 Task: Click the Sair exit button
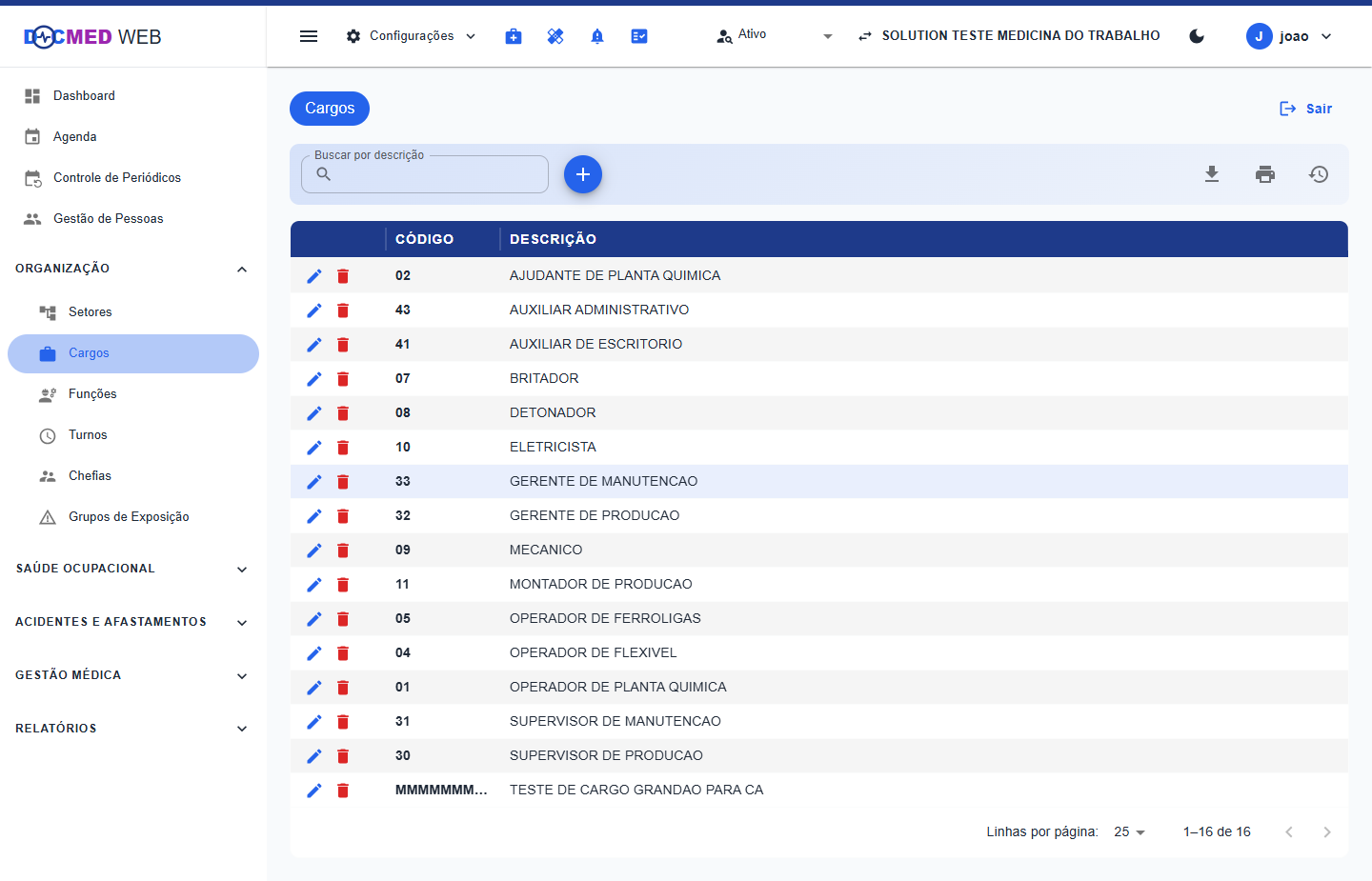click(1305, 109)
